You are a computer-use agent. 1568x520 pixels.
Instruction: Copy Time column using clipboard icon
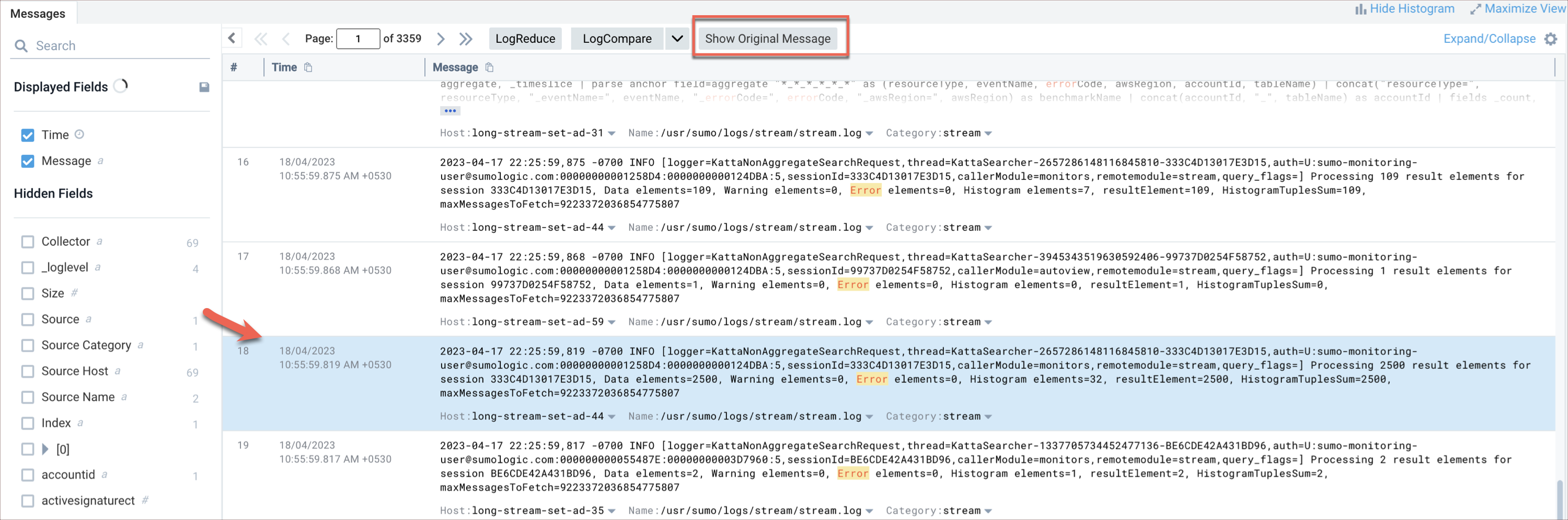pyautogui.click(x=308, y=67)
